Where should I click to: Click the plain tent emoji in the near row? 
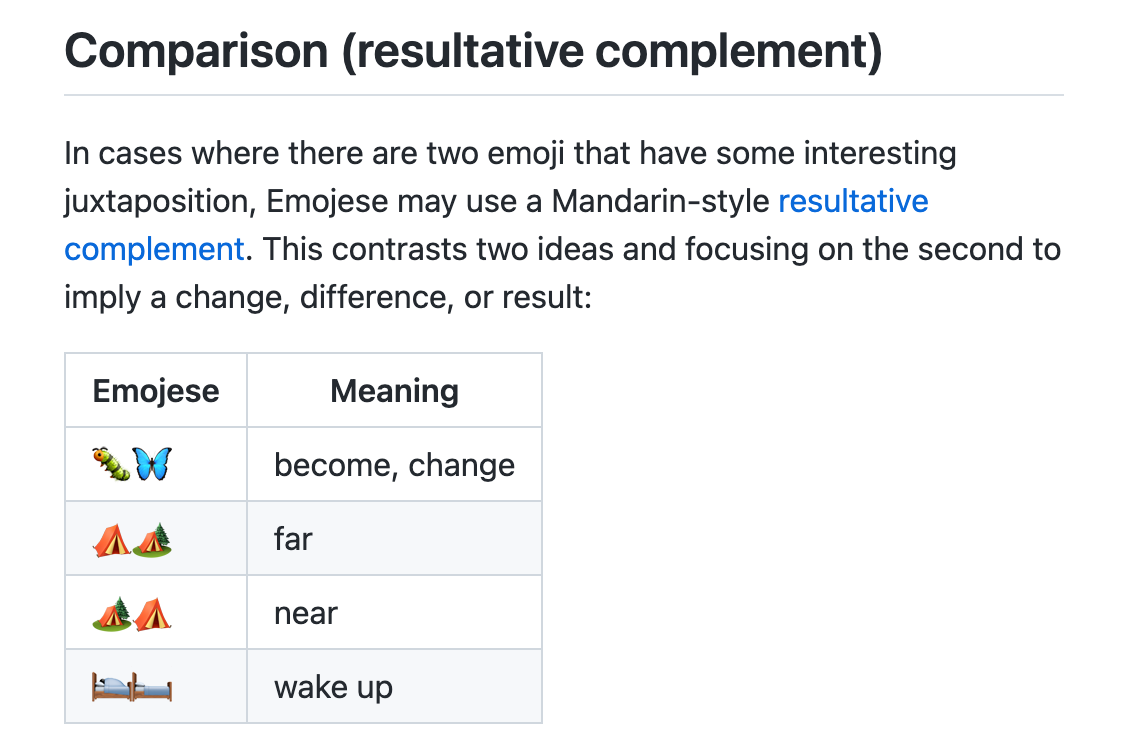pyautogui.click(x=153, y=614)
